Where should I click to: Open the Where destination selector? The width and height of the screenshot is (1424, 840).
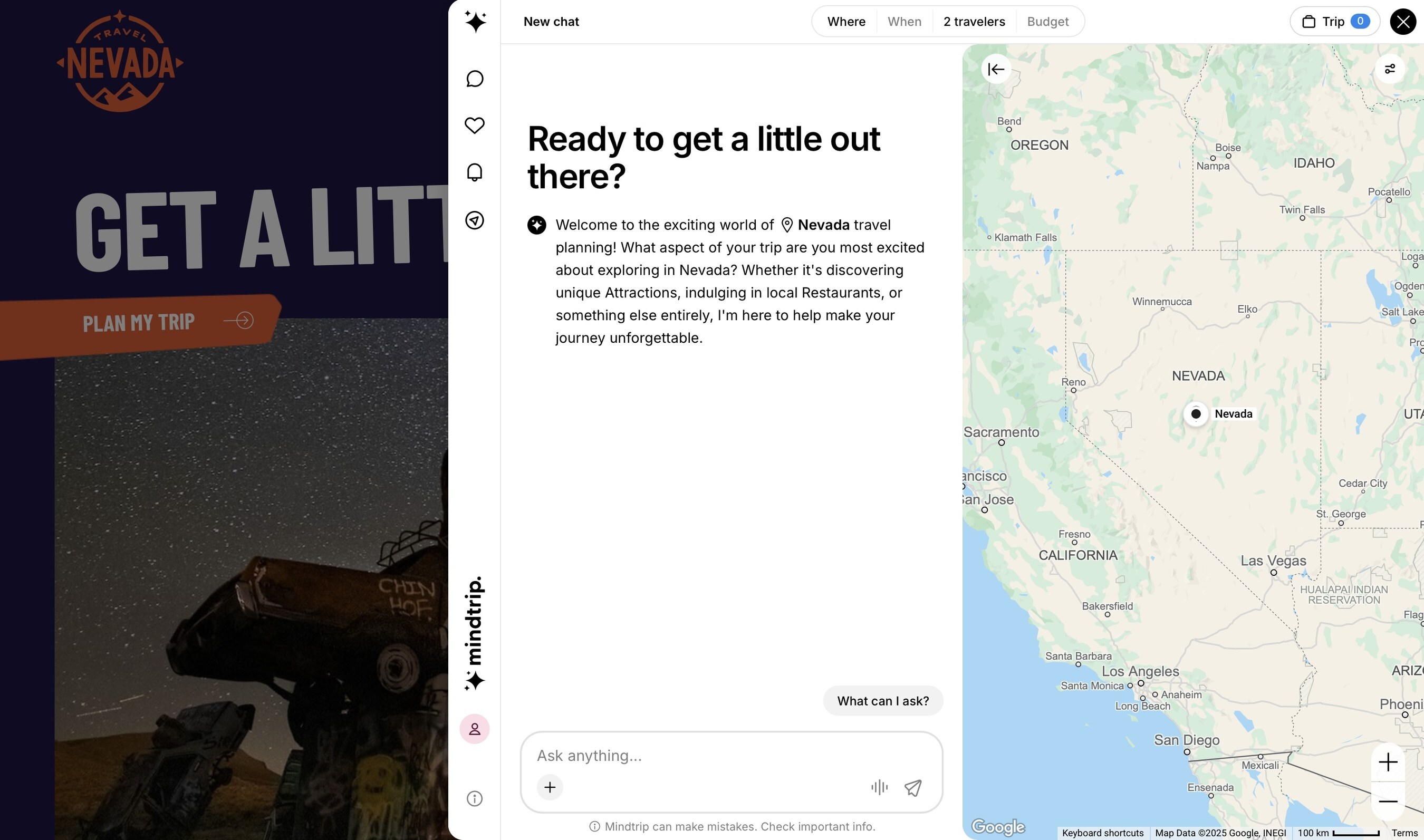846,22
